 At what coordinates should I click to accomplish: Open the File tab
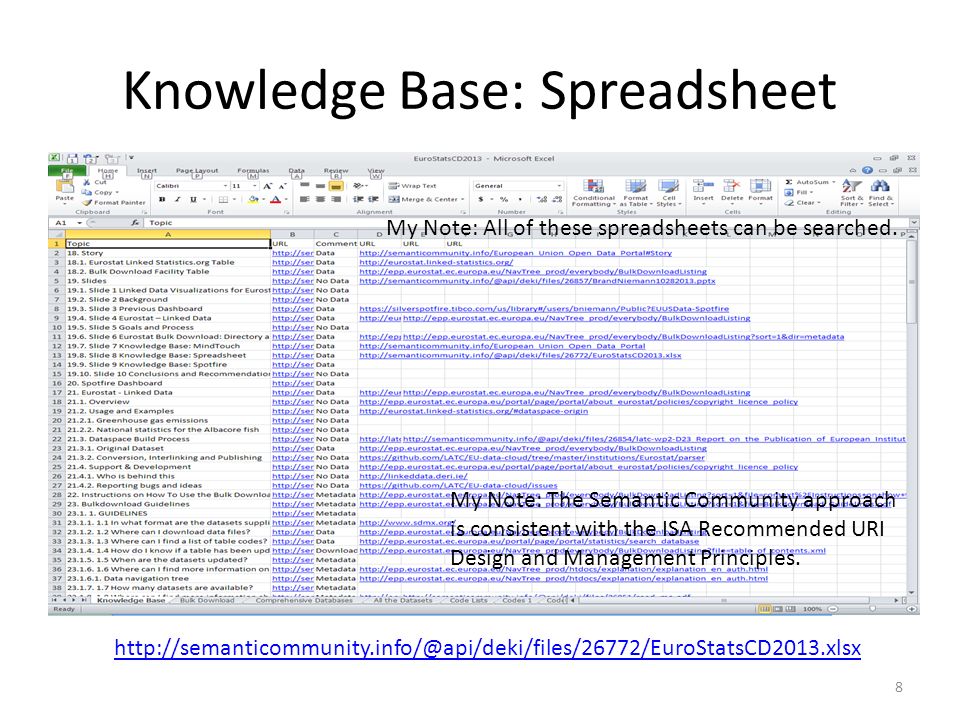coord(67,171)
